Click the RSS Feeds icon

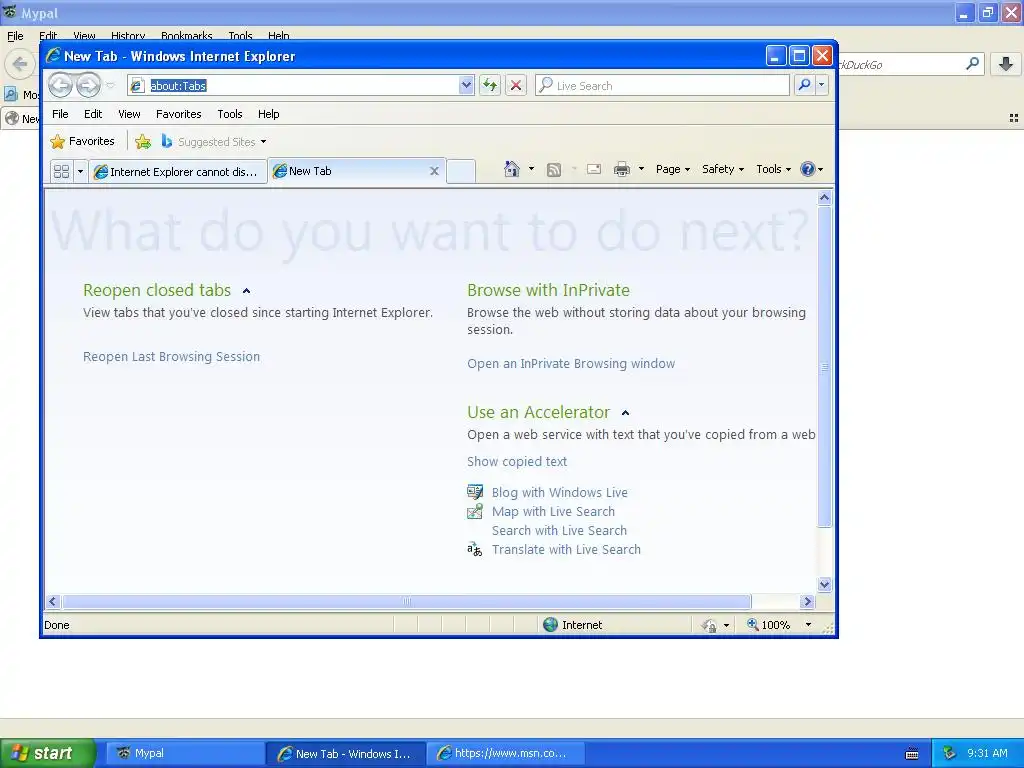[x=554, y=170]
